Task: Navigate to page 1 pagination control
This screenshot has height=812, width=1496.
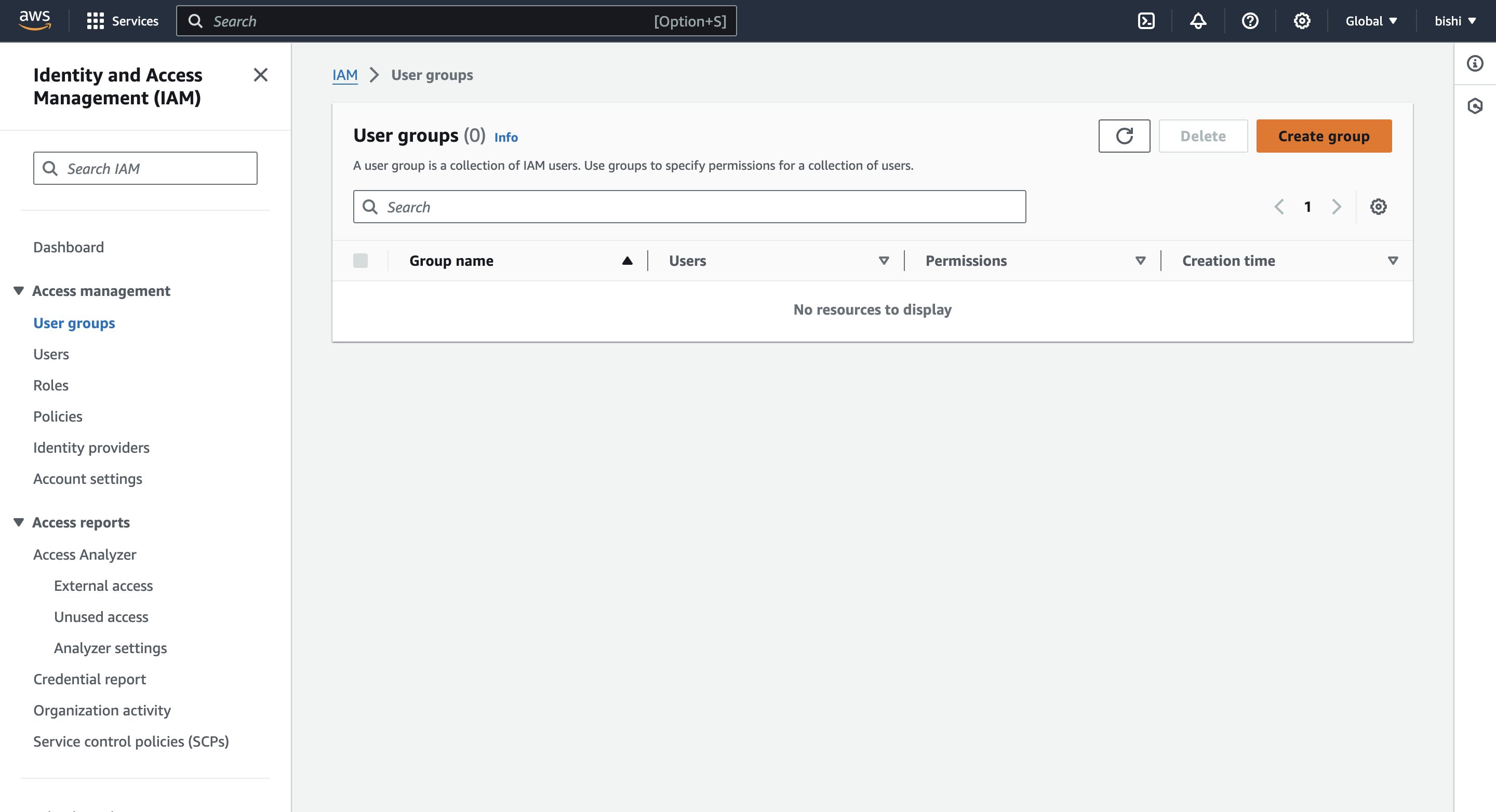Action: (x=1307, y=207)
